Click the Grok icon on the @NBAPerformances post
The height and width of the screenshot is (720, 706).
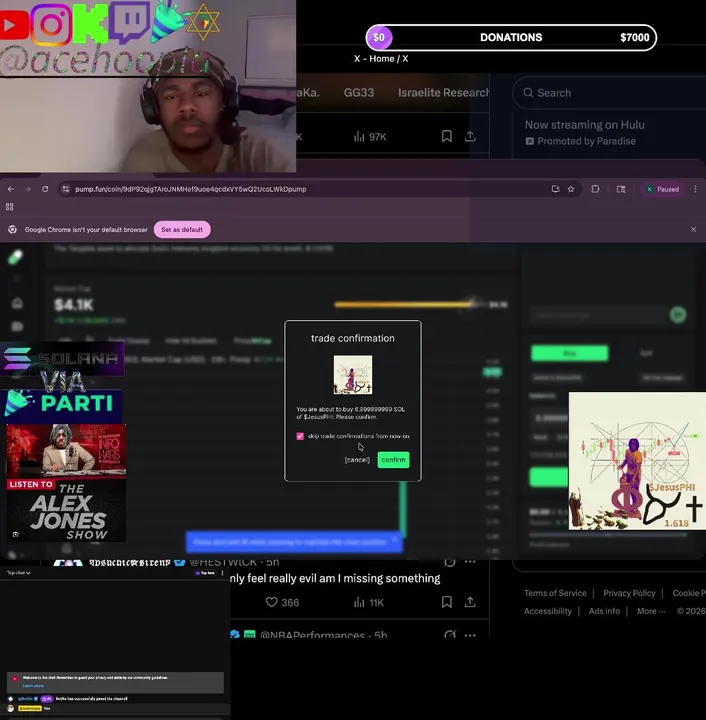click(450, 635)
